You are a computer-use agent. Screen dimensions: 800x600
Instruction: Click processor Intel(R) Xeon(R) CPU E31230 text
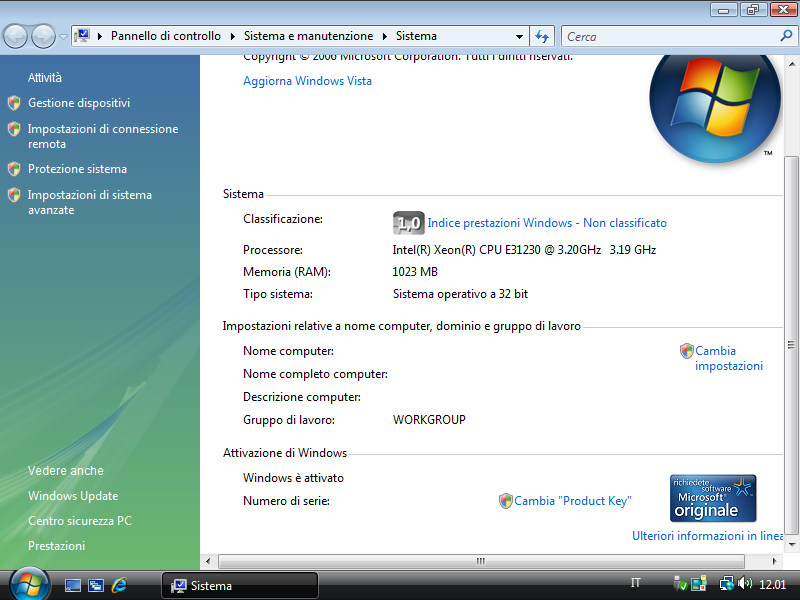524,250
